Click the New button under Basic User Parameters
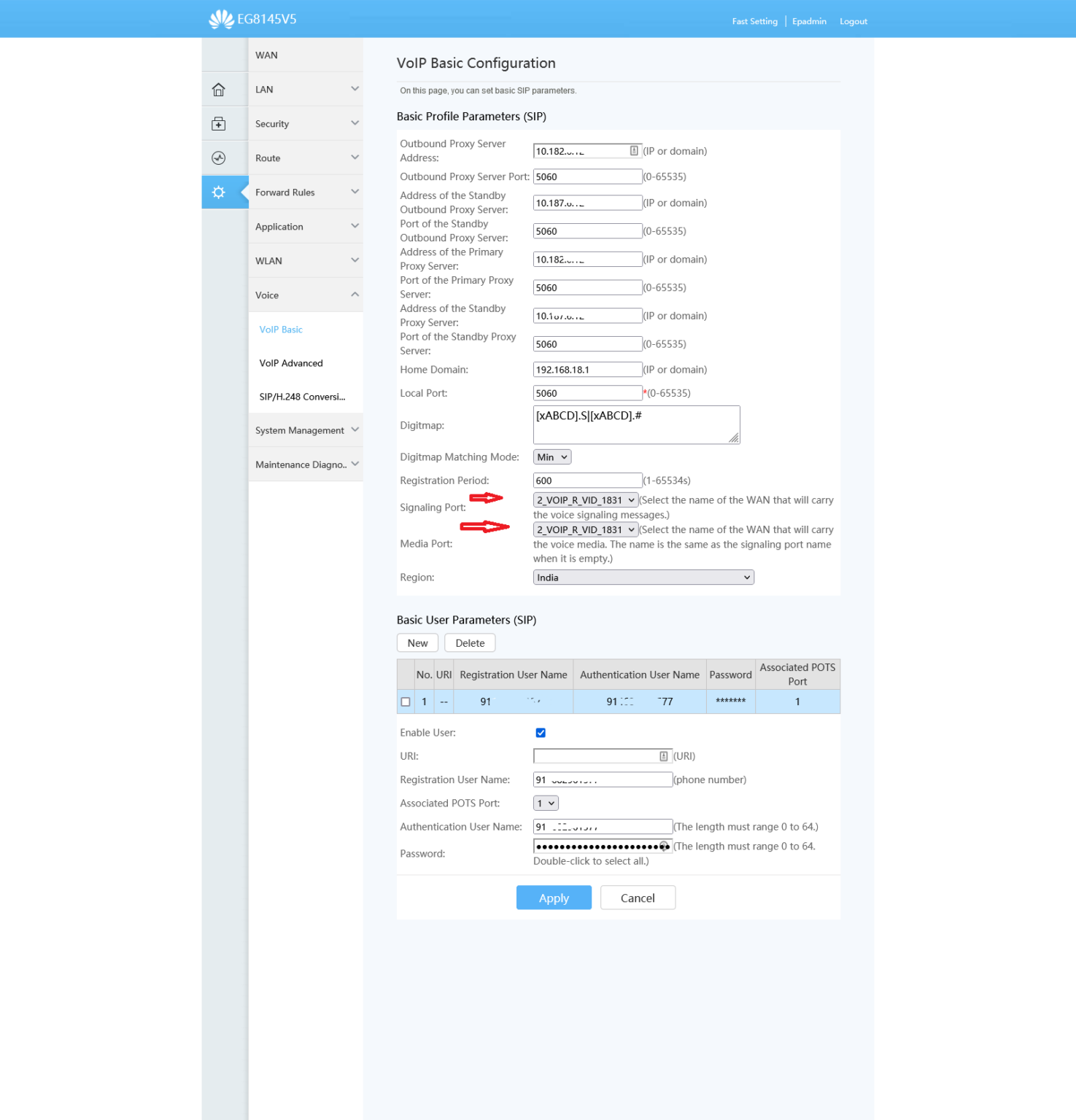This screenshot has width=1076, height=1120. coord(417,642)
